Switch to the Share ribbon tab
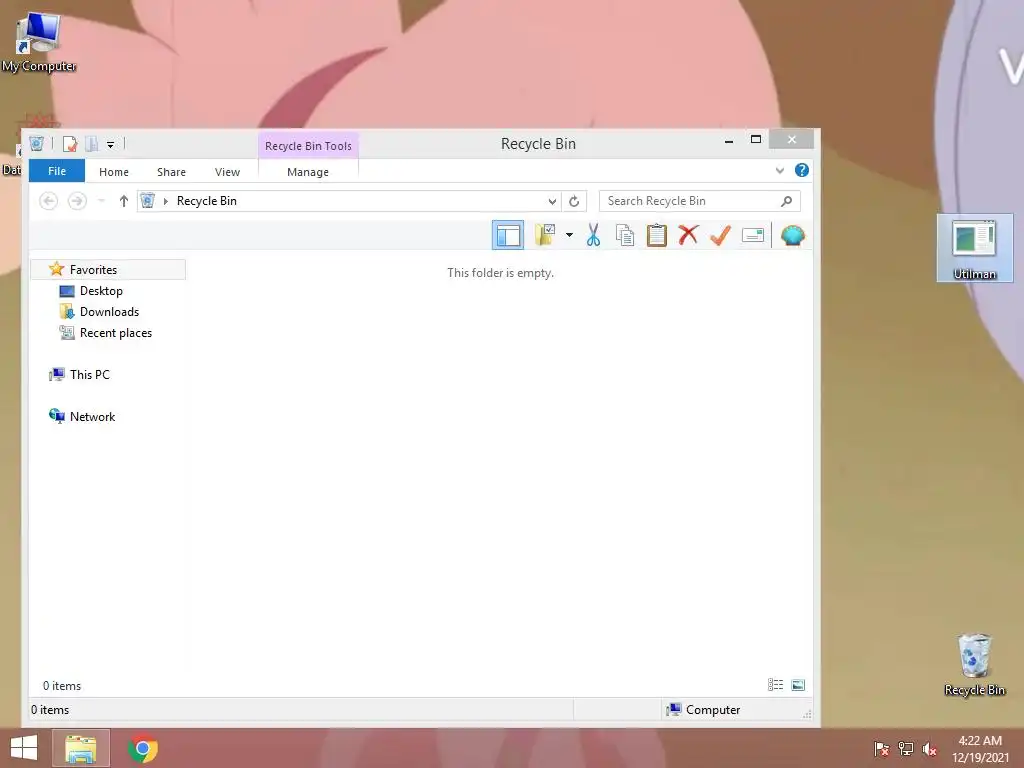 [171, 172]
